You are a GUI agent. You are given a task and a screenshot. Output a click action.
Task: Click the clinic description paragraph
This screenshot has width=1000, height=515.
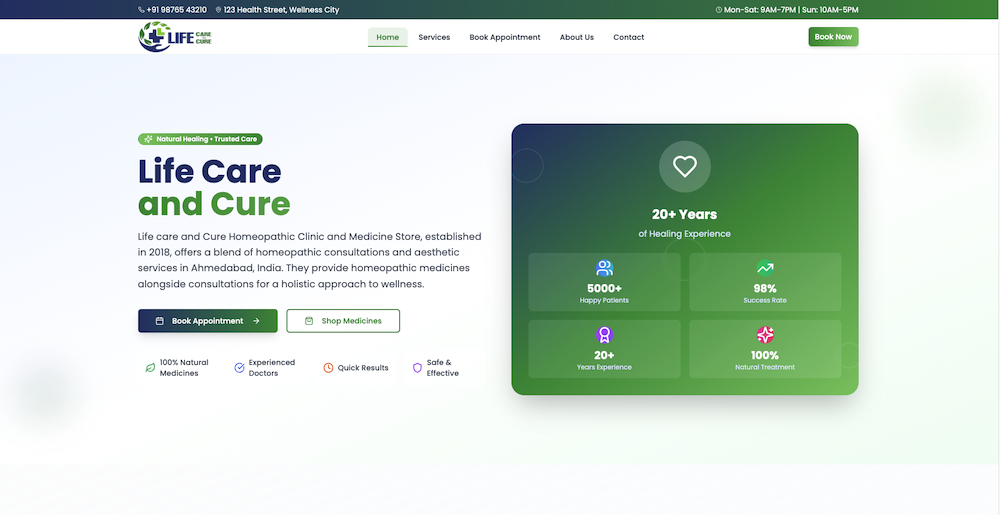[x=309, y=260]
